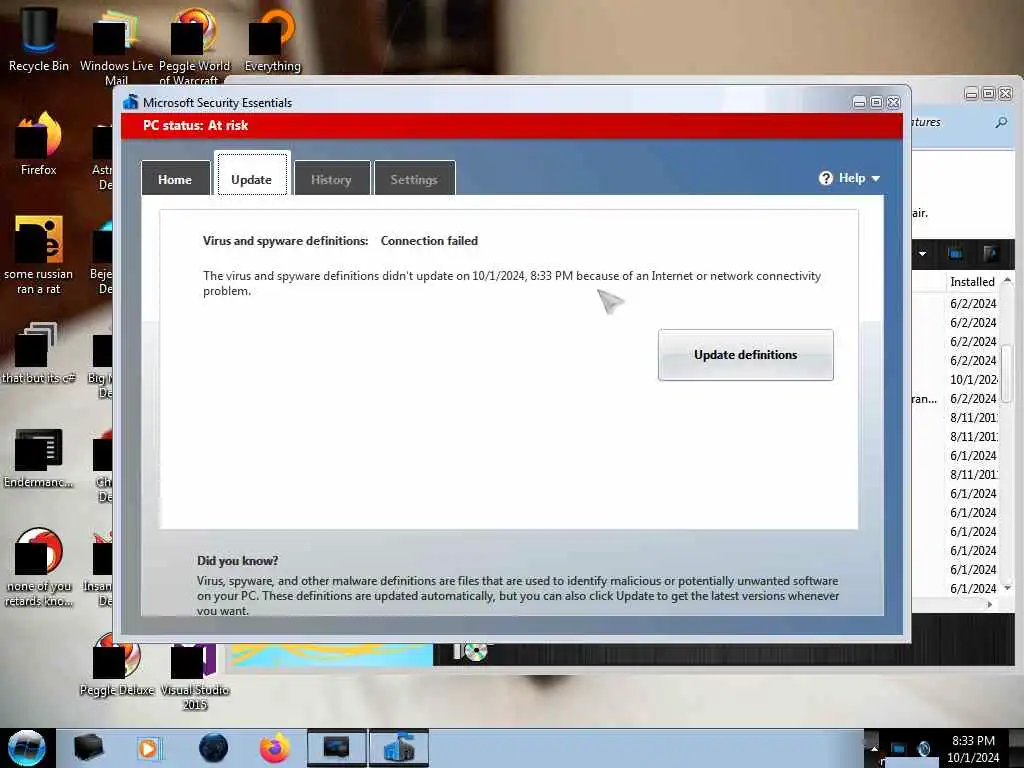The height and width of the screenshot is (768, 1024).
Task: Select the Update tab
Action: click(251, 174)
